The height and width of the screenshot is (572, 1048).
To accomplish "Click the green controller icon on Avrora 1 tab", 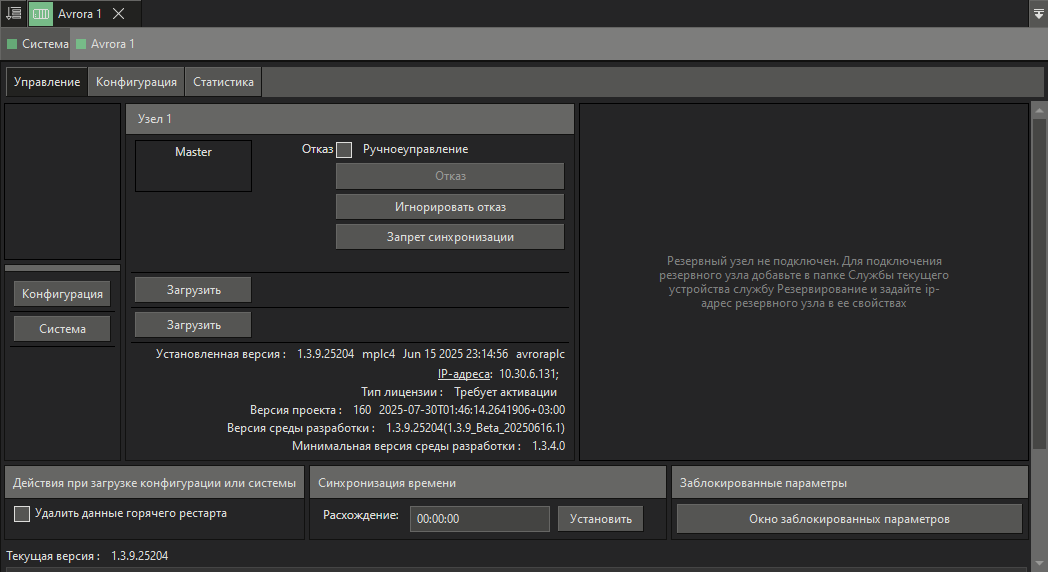I will click(x=41, y=13).
